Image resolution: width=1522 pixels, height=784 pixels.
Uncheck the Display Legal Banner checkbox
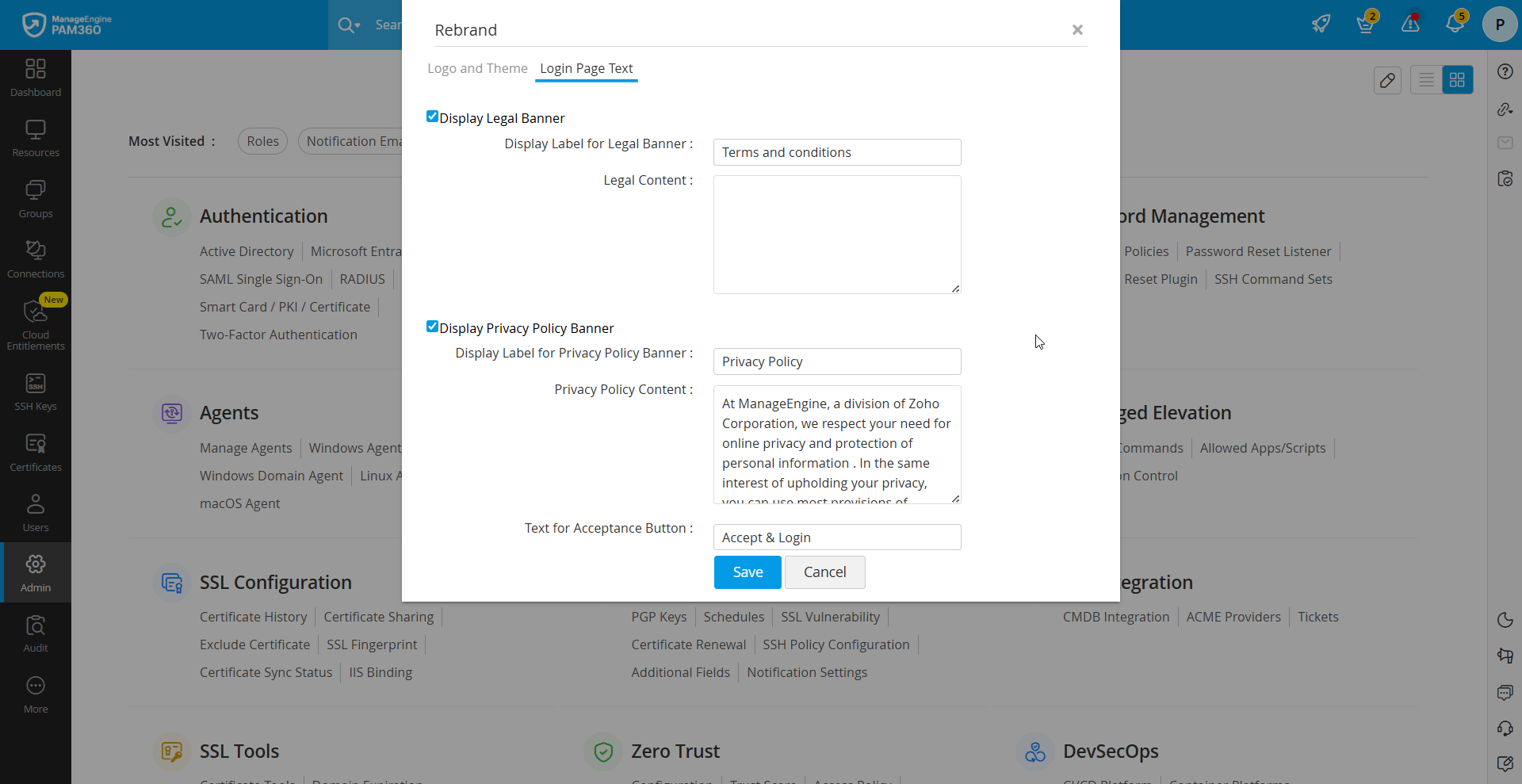click(x=432, y=116)
